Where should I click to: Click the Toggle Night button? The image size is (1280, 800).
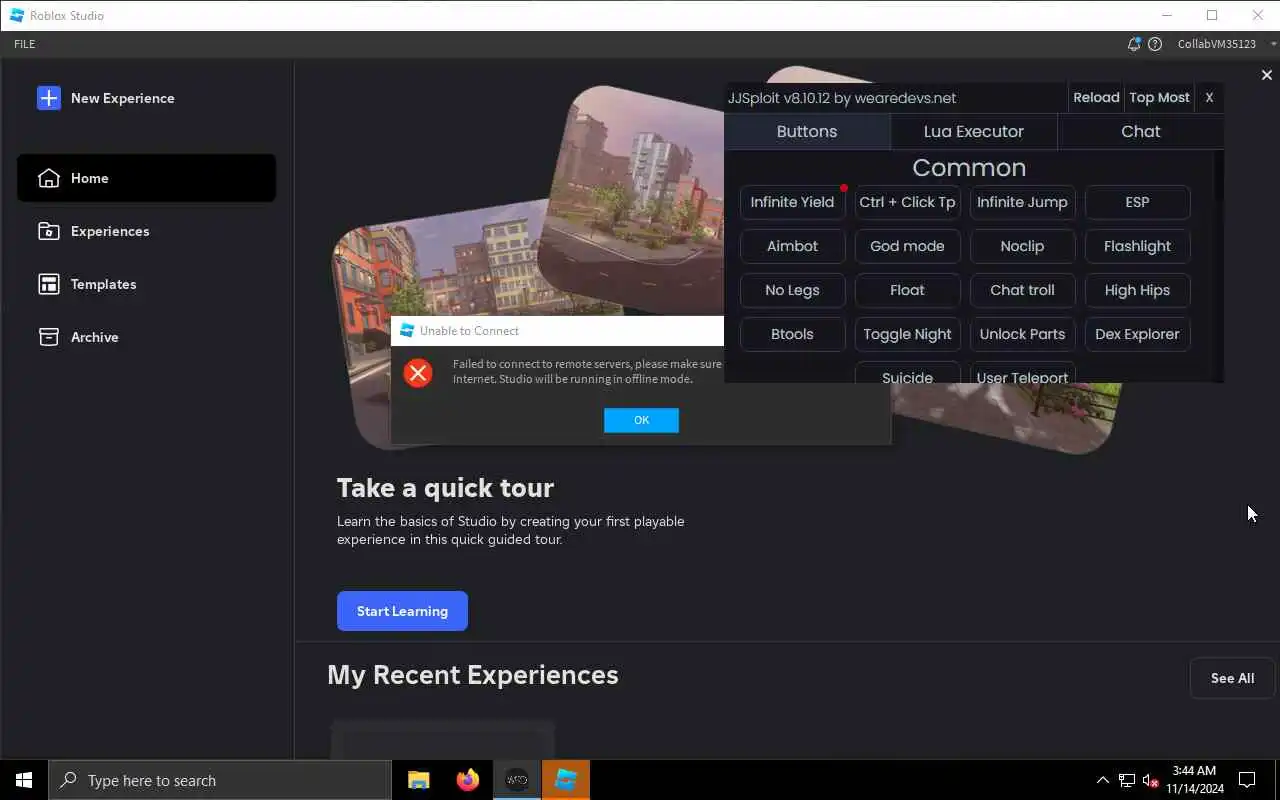(x=907, y=334)
